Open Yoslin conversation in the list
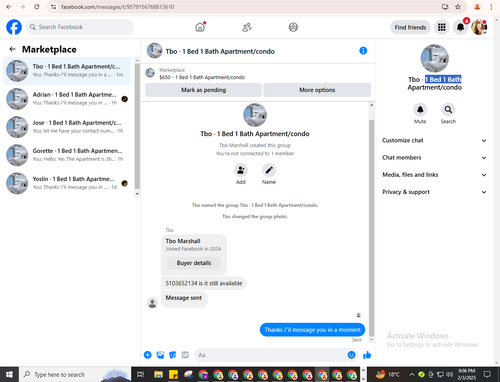Image resolution: width=500 pixels, height=382 pixels. tap(67, 183)
